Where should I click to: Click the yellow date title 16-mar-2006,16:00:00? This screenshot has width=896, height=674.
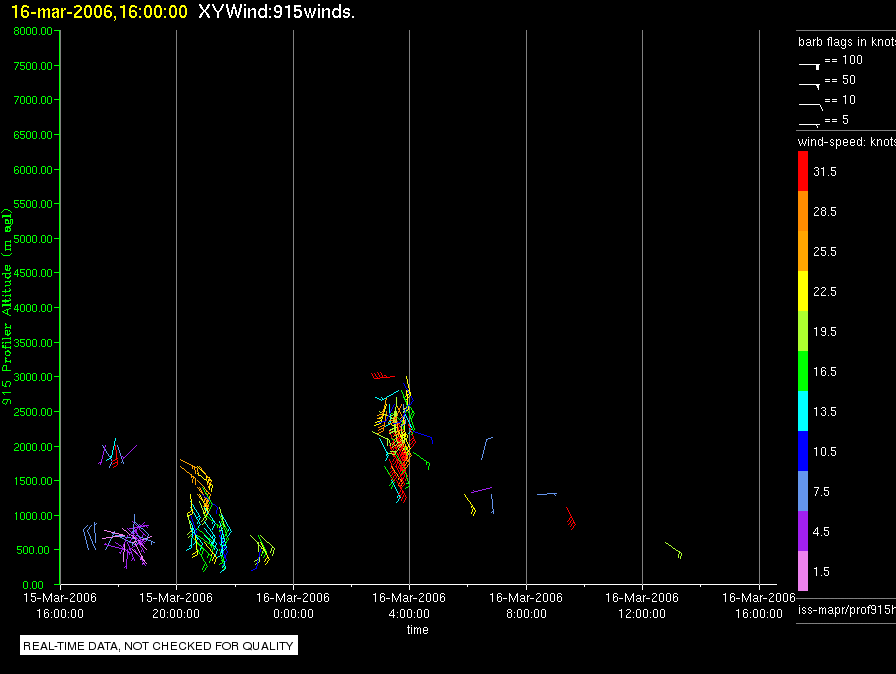(x=99, y=11)
